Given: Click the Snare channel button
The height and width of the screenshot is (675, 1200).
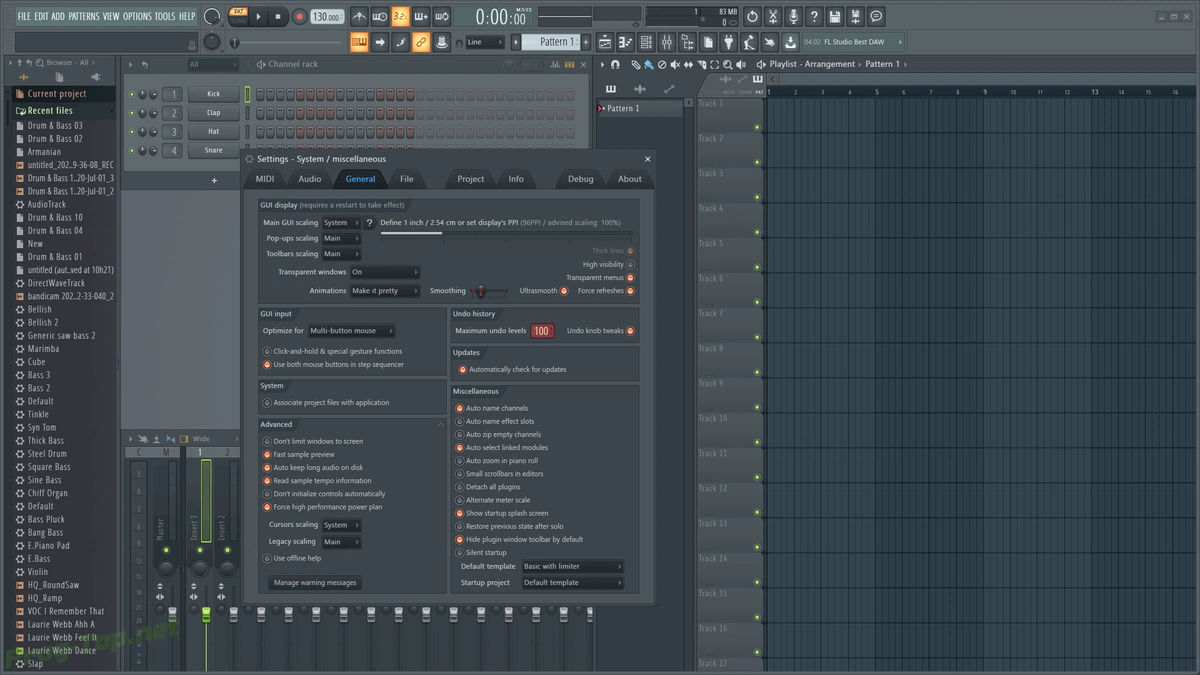Looking at the screenshot, I should [213, 150].
